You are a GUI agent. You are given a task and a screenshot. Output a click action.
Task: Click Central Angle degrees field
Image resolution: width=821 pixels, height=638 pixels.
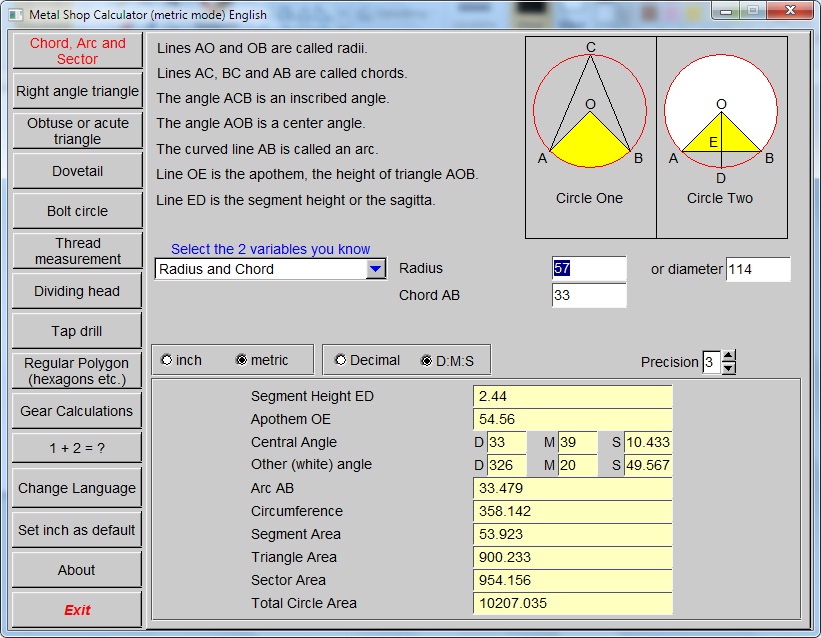point(506,442)
